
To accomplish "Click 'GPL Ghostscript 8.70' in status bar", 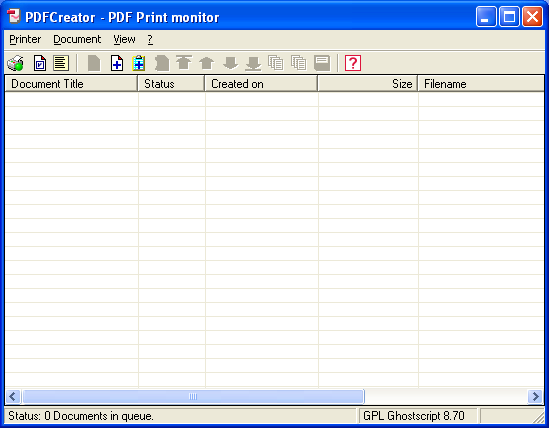I will coord(414,416).
